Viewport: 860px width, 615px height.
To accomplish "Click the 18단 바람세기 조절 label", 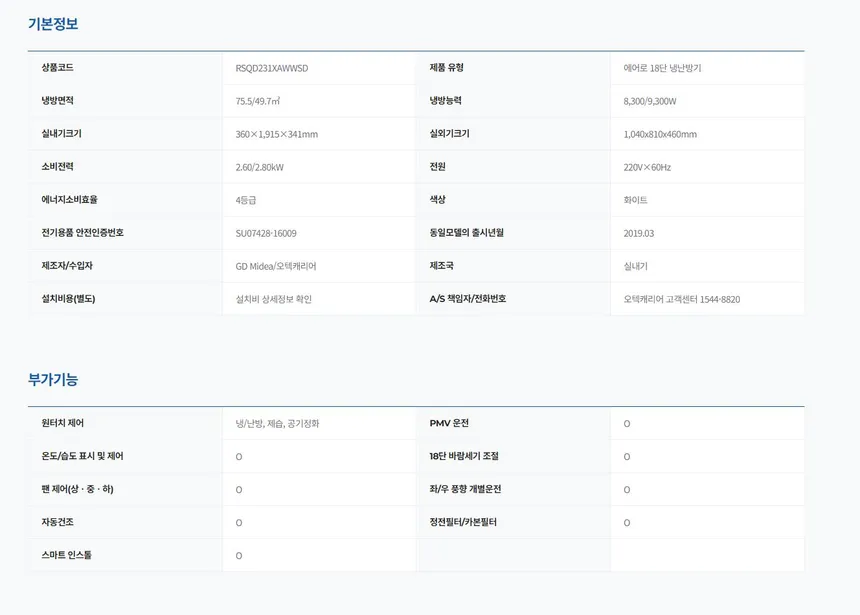I will 464,456.
